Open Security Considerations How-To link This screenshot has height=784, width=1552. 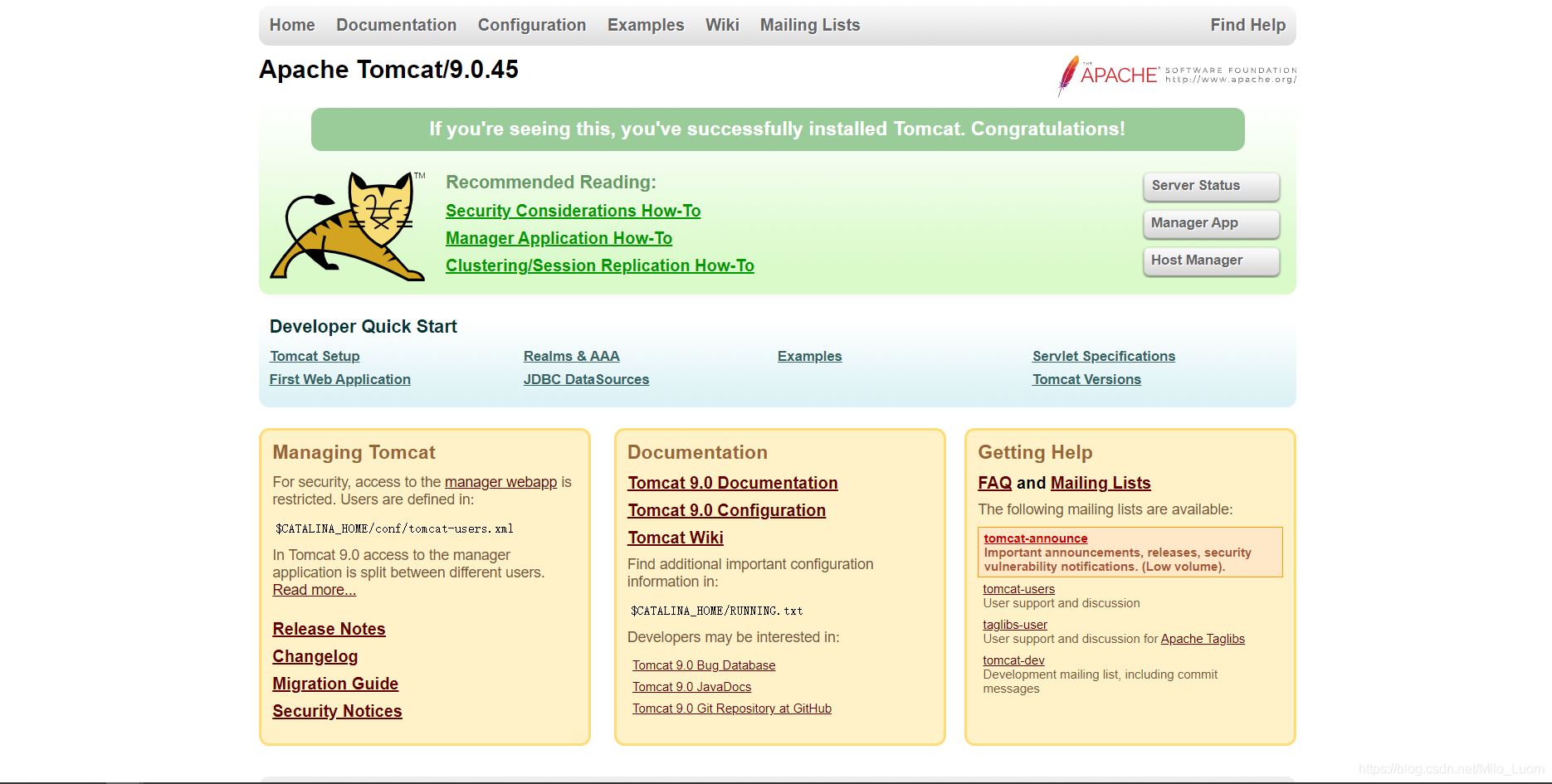(x=573, y=211)
